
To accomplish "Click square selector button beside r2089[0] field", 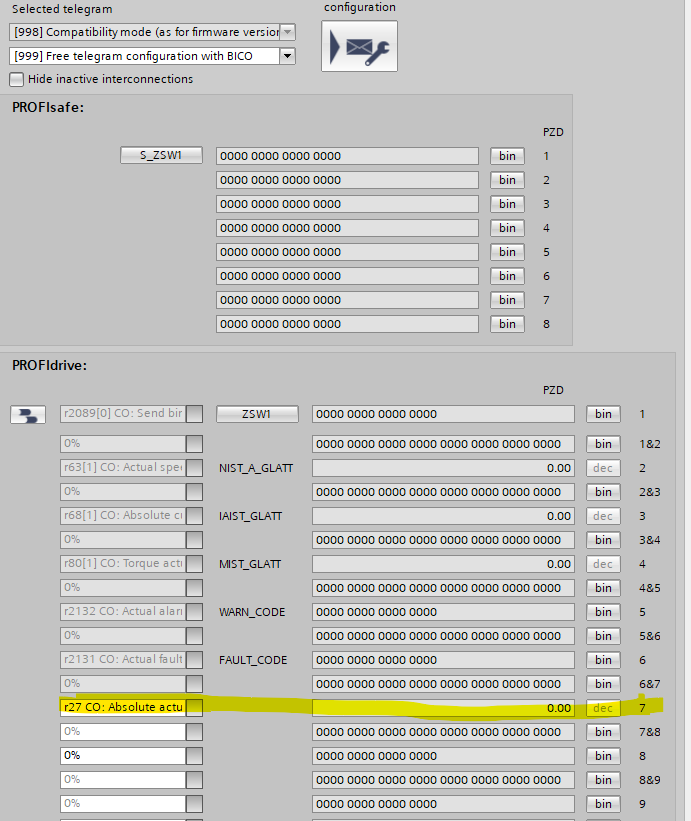I will 195,414.
